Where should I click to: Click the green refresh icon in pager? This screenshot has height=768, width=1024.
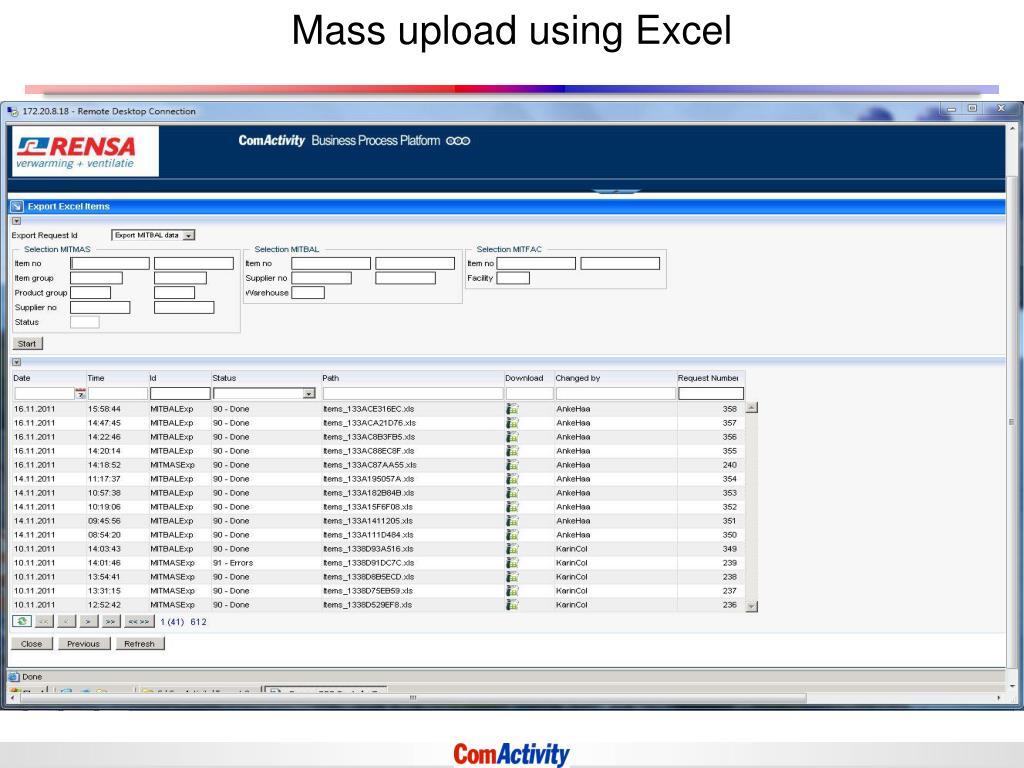(22, 621)
